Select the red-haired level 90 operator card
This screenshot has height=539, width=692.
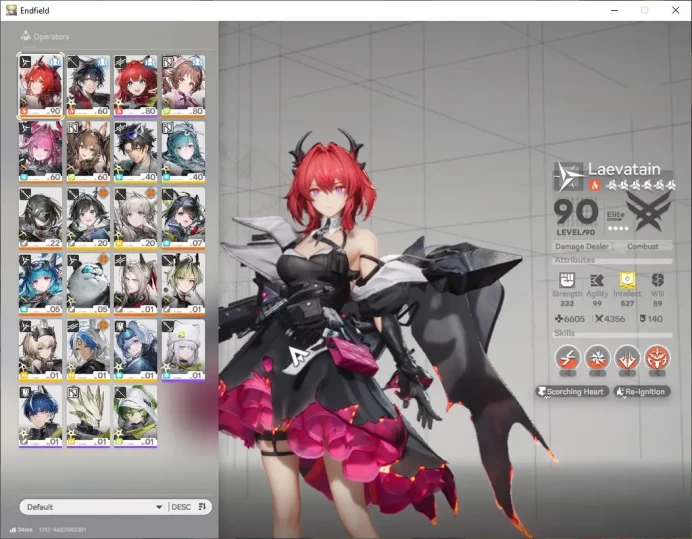(x=40, y=86)
